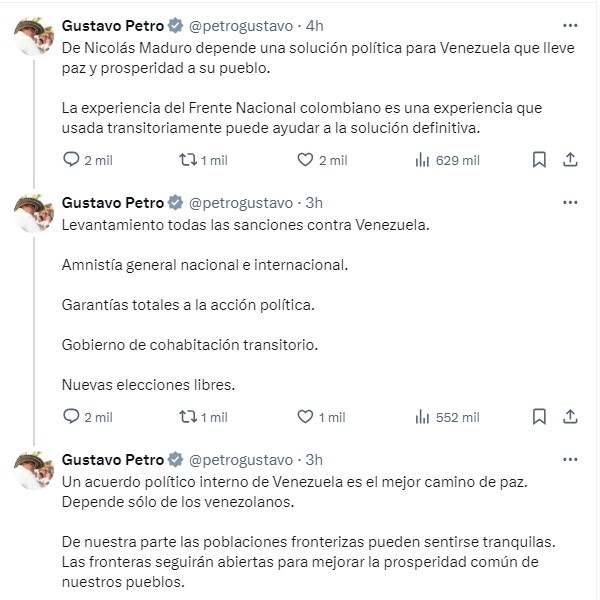Image resolution: width=600 pixels, height=600 pixels.
Task: View analytics showing 552 mil views
Action: click(447, 417)
